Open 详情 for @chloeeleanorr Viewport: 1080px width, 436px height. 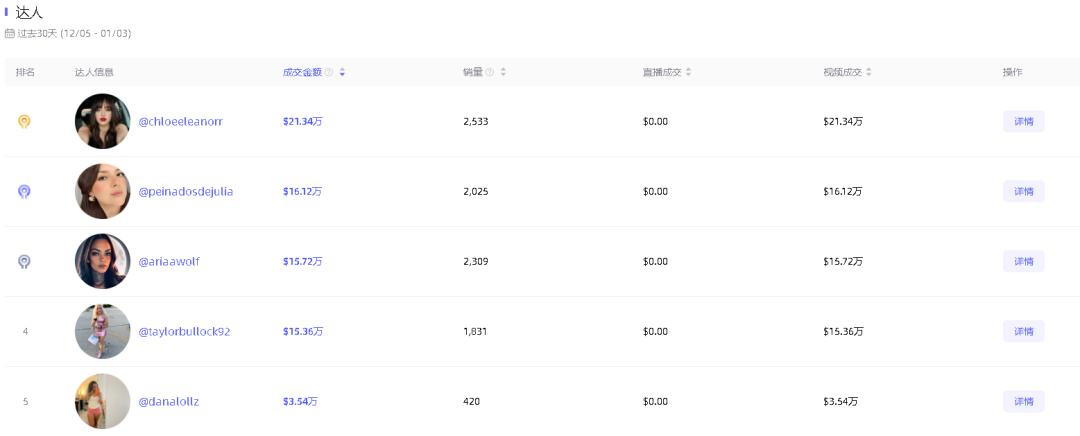1023,121
